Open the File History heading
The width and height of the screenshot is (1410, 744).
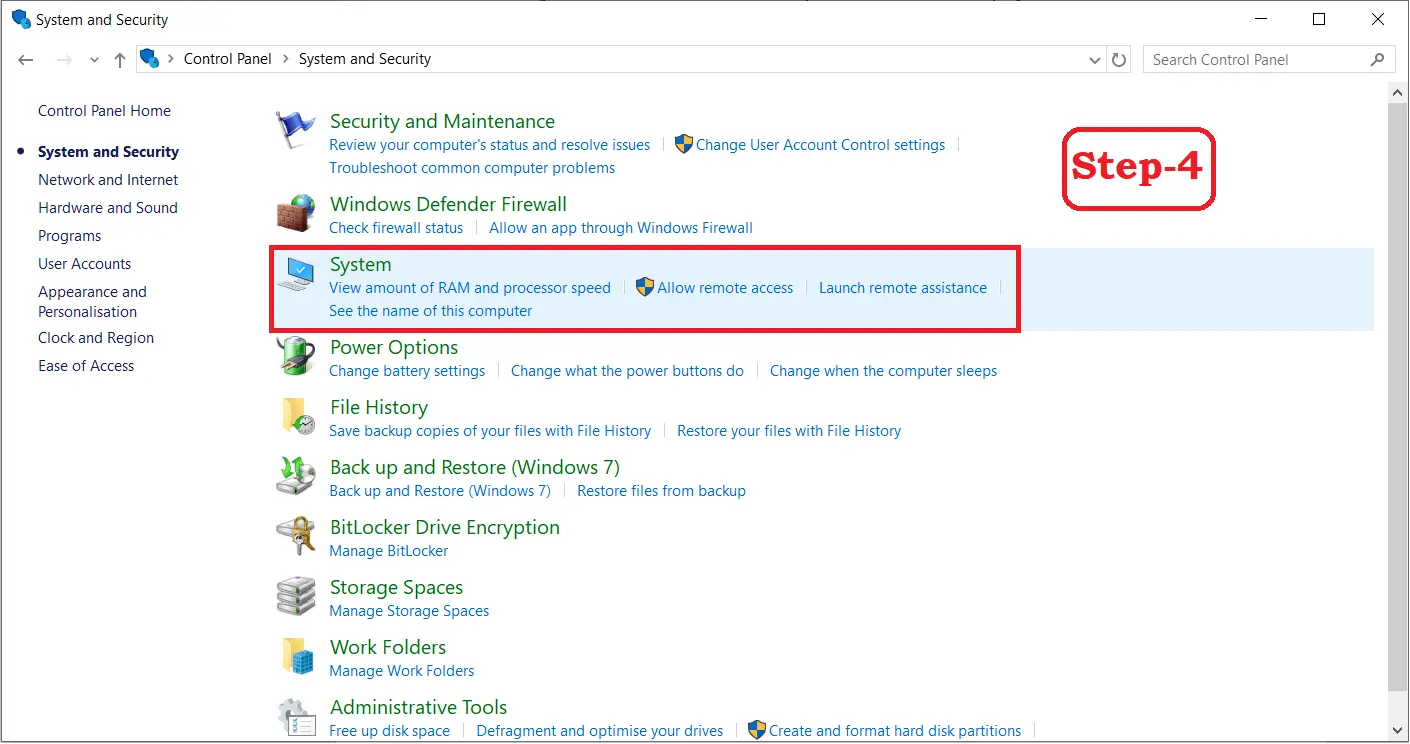click(379, 408)
